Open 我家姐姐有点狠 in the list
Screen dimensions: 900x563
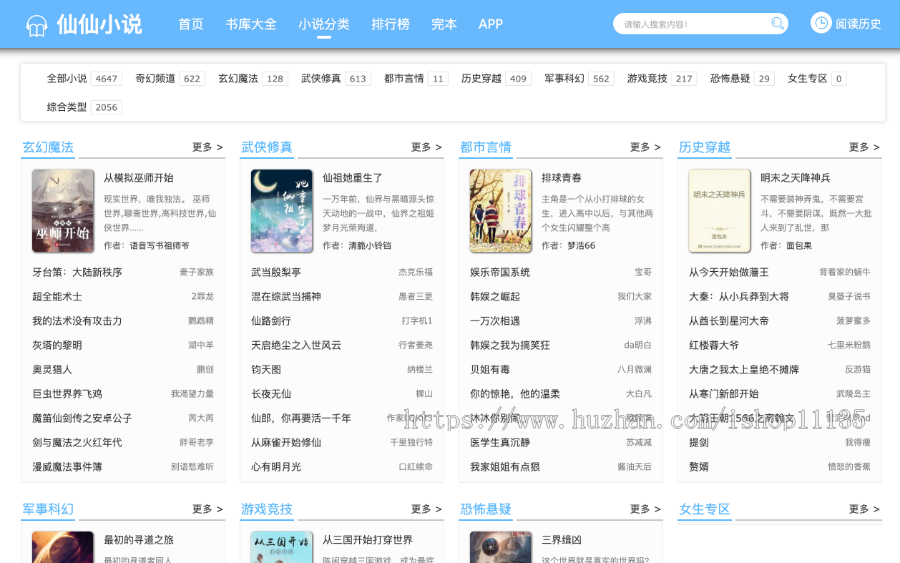(505, 467)
